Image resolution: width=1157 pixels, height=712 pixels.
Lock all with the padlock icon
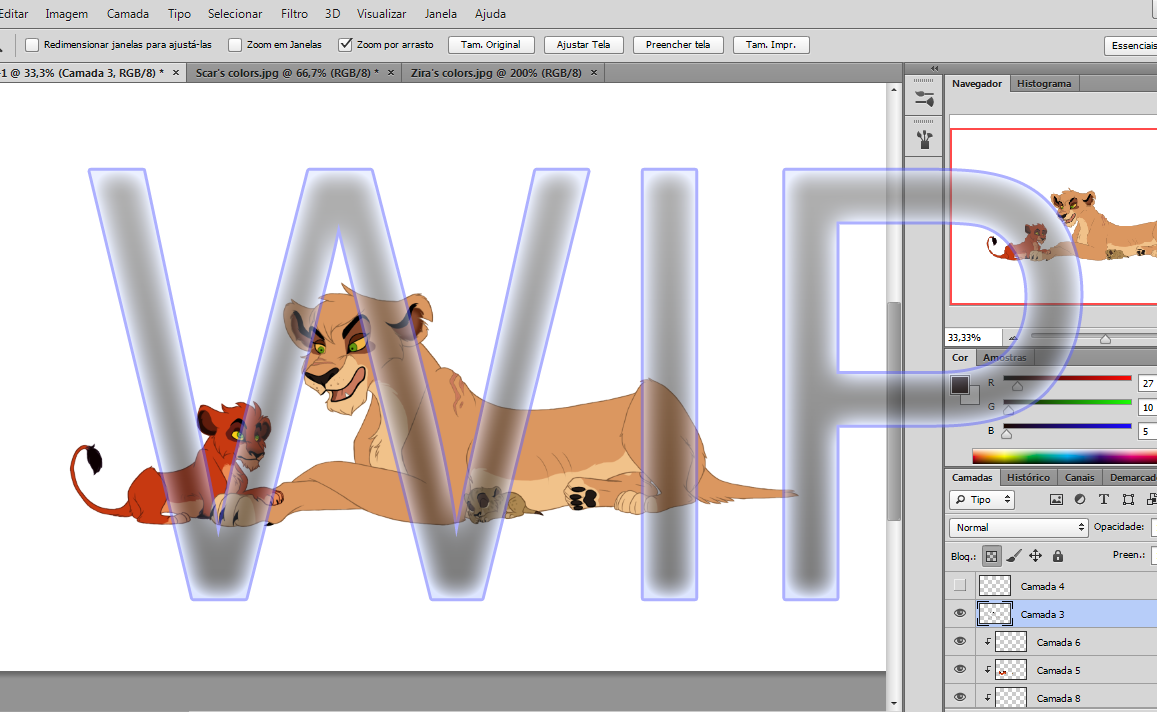click(x=1057, y=556)
